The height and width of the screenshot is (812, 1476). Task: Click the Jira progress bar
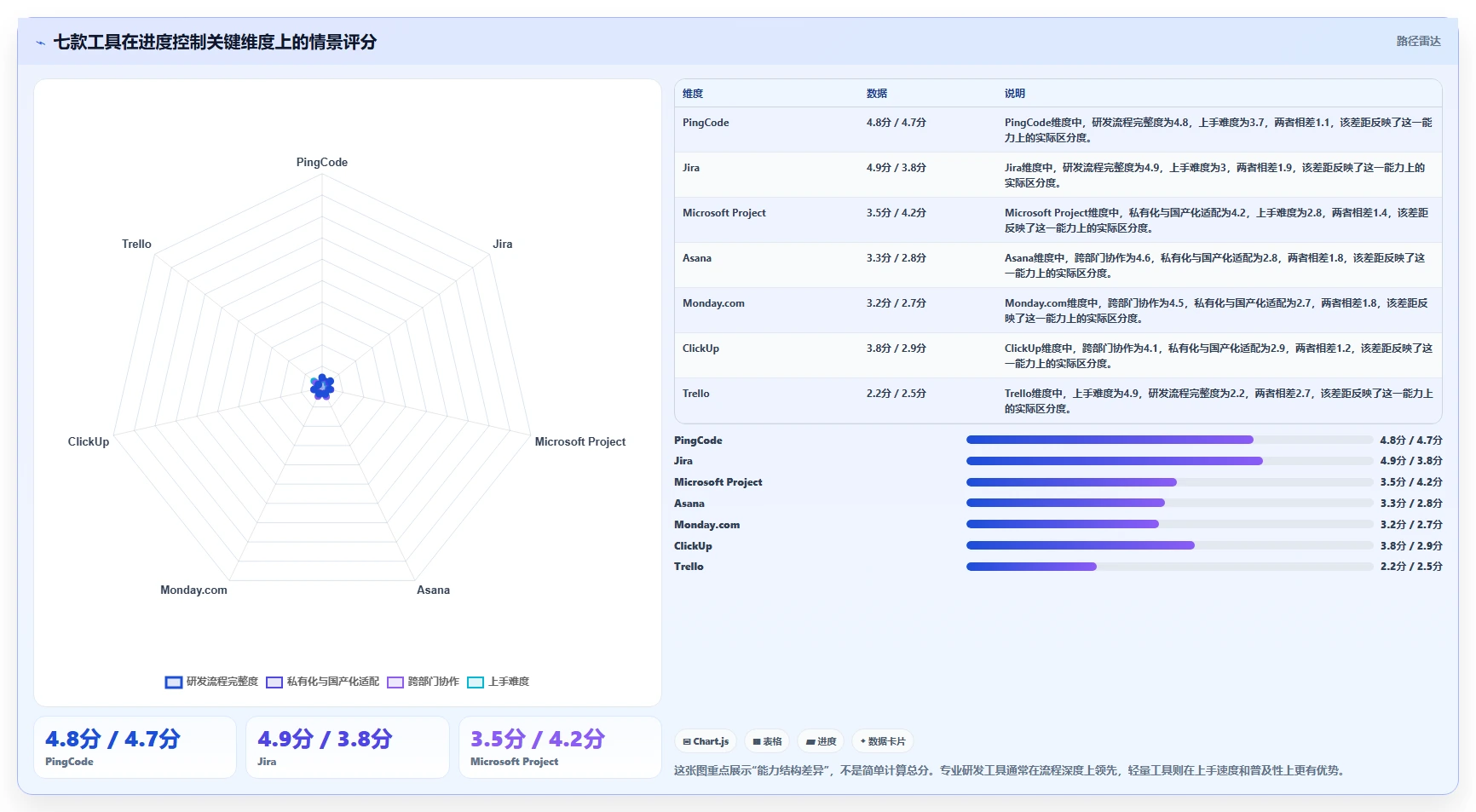(x=1169, y=461)
